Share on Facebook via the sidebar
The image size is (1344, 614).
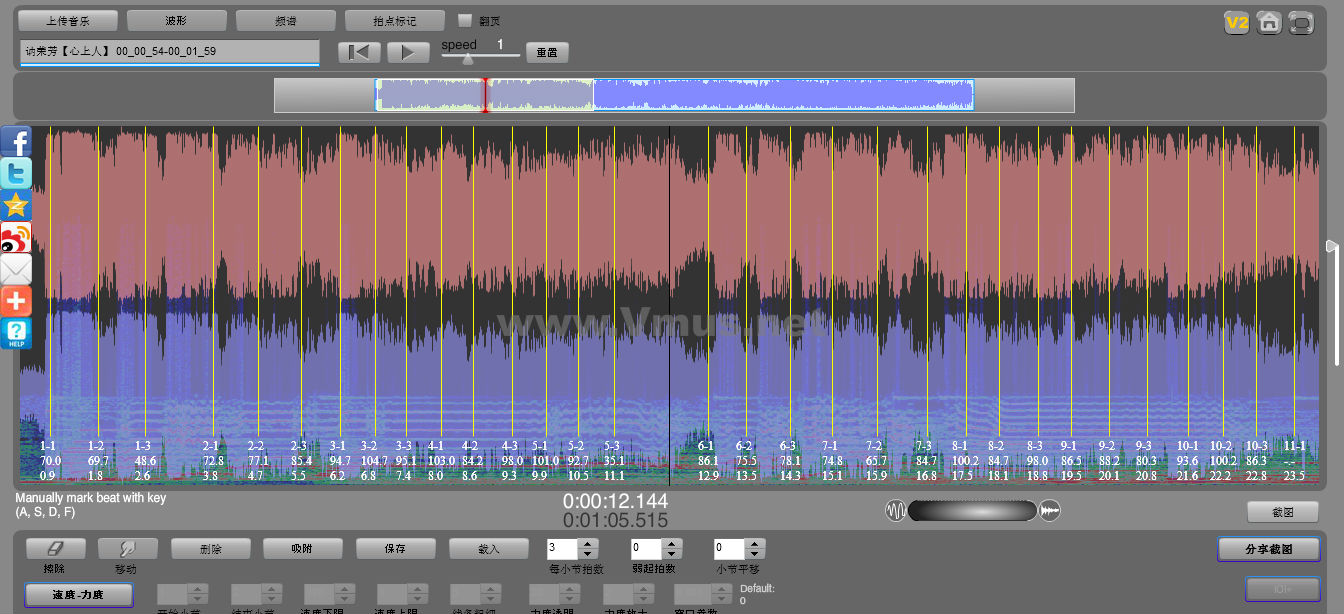(x=16, y=142)
